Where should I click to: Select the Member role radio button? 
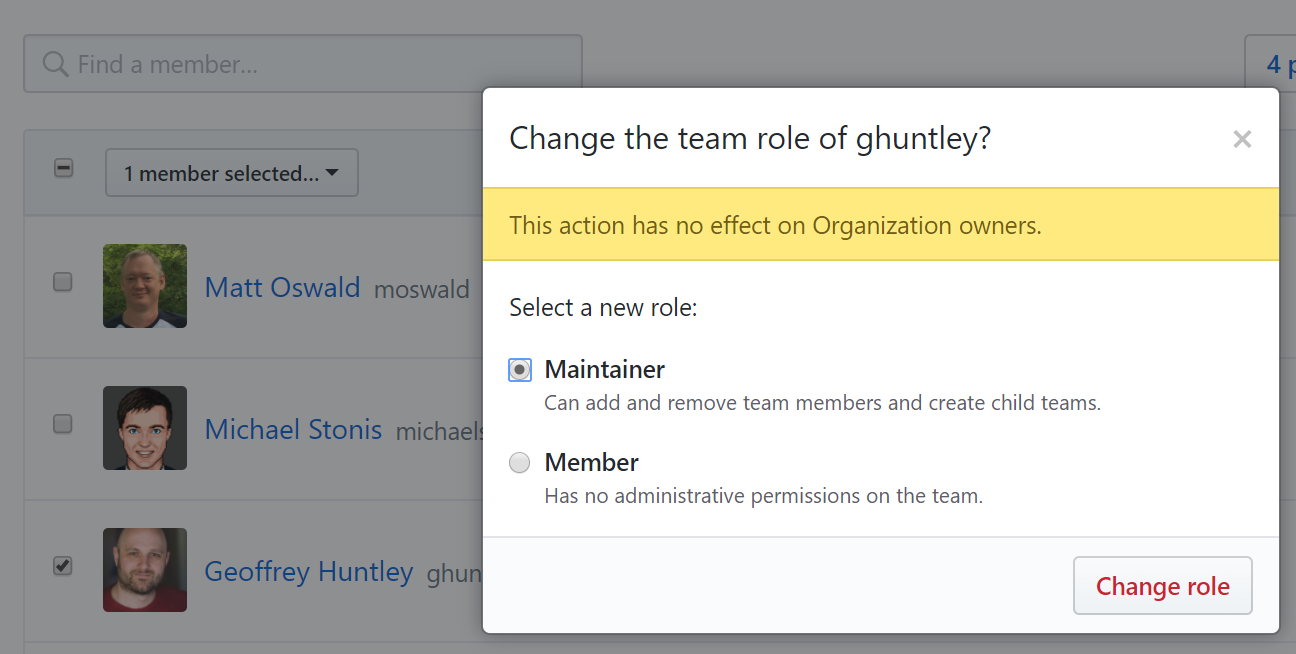519,462
